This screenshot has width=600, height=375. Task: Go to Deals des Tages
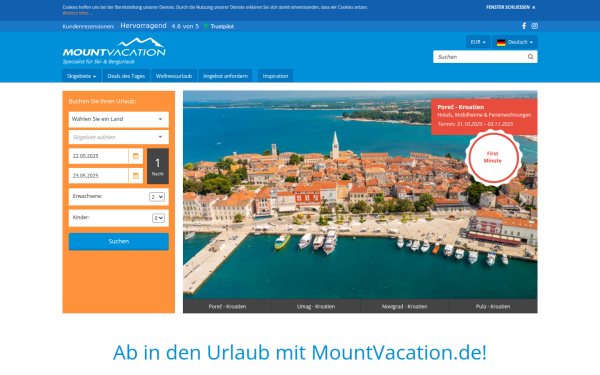pos(126,76)
